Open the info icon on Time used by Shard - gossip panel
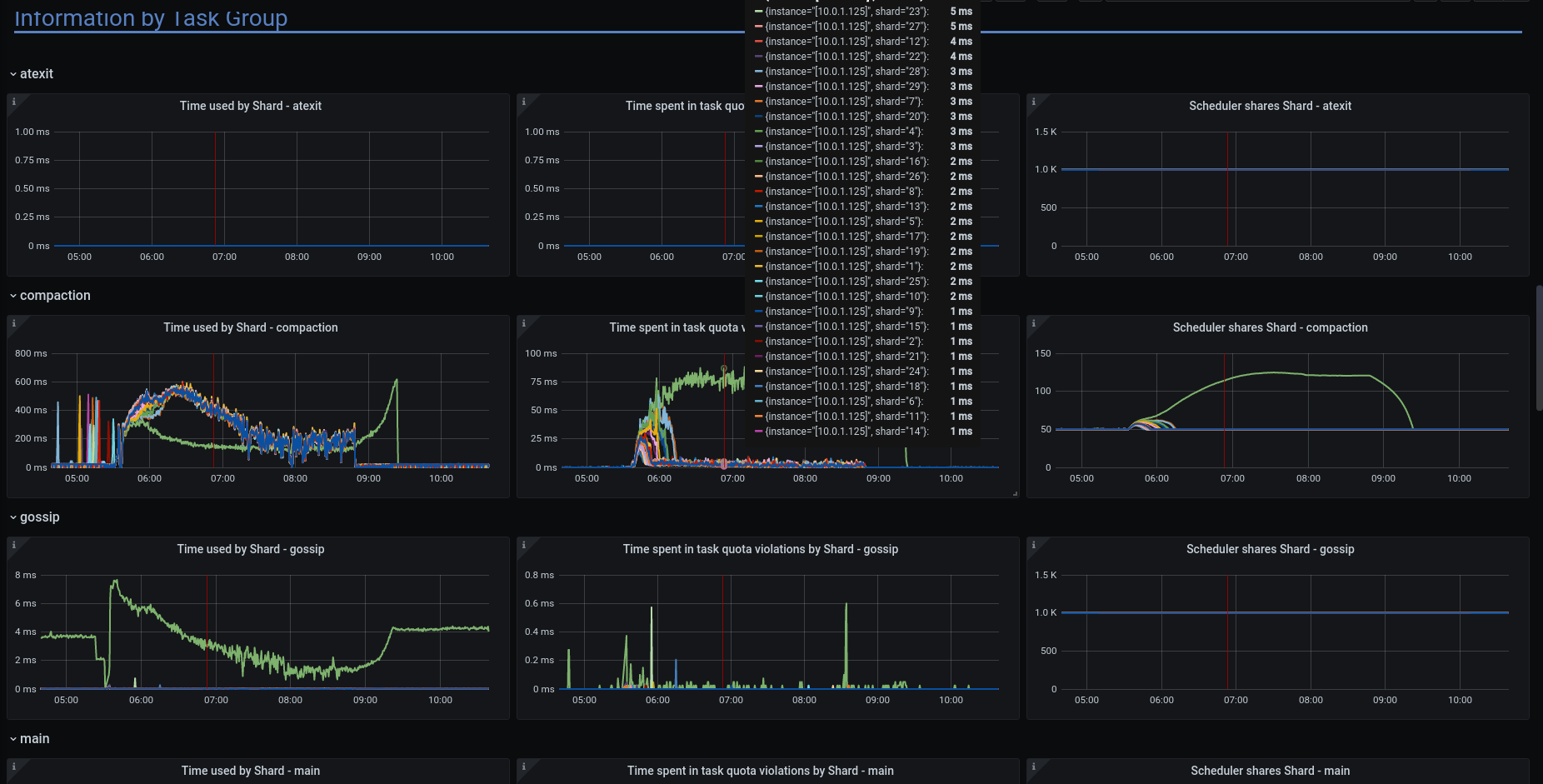This screenshot has width=1543, height=784. [14, 544]
